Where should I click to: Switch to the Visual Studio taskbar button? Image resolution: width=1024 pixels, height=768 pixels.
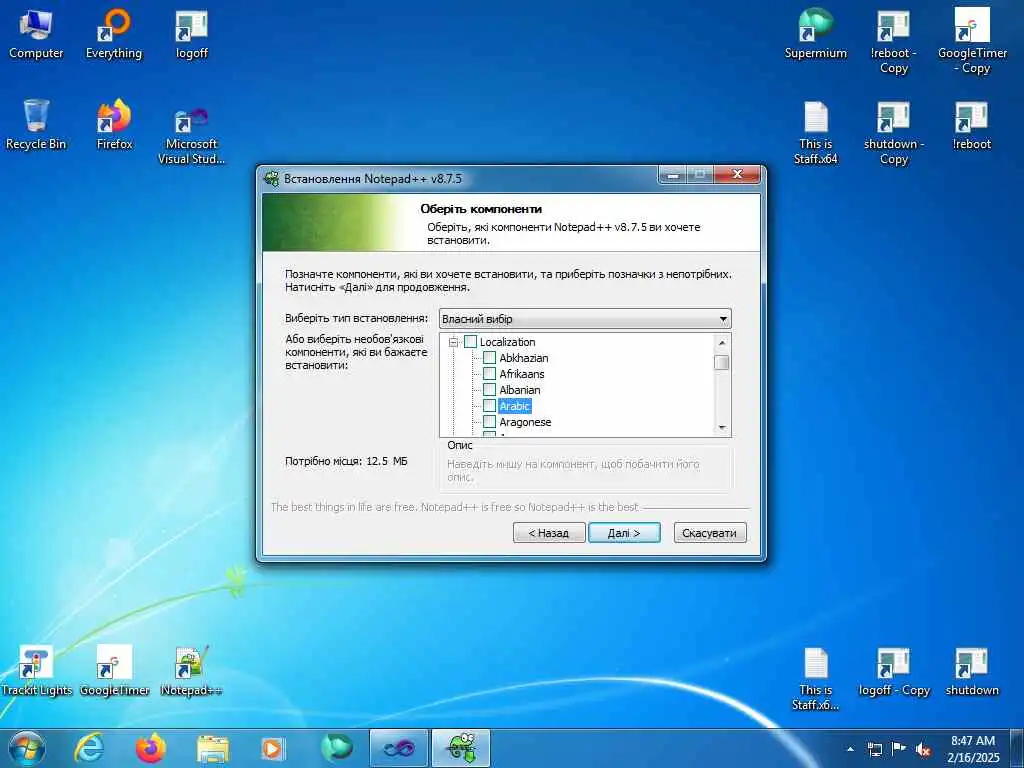click(x=399, y=748)
